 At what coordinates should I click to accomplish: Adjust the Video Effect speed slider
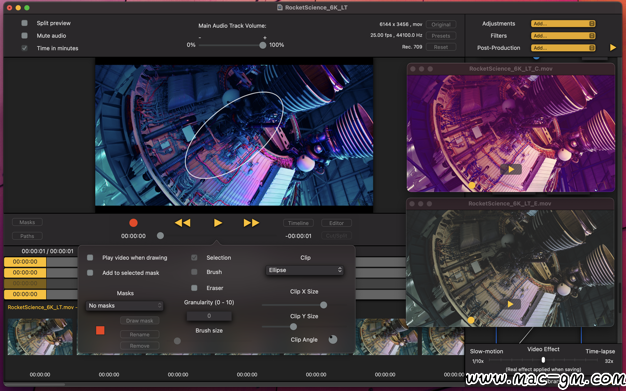click(x=543, y=360)
